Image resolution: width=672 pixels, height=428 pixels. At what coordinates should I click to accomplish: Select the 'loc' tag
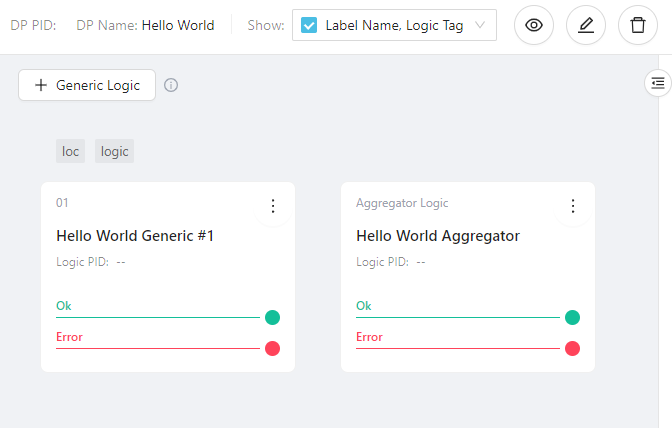(70, 151)
